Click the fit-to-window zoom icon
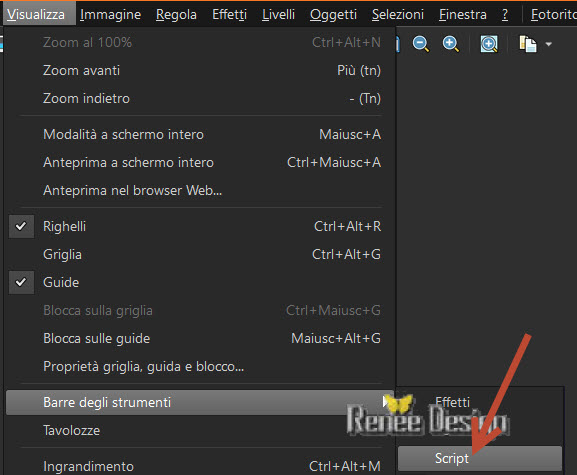 click(489, 44)
